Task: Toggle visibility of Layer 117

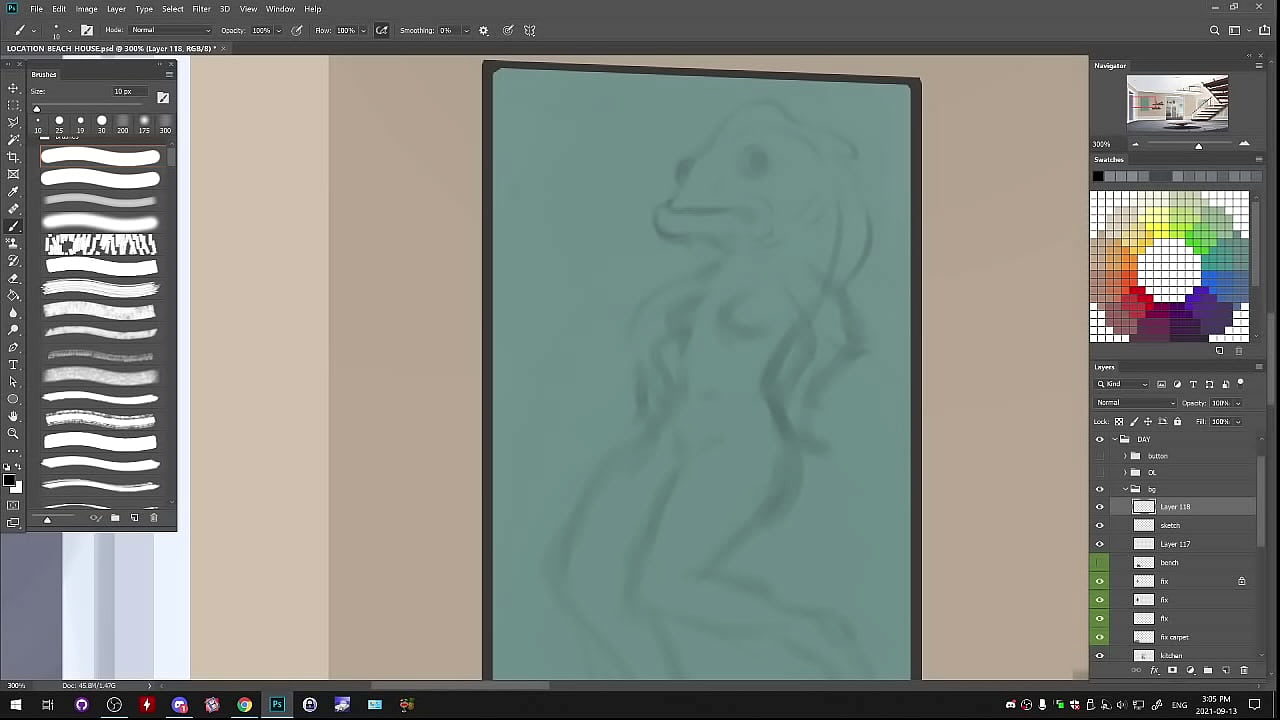Action: pyautogui.click(x=1100, y=544)
